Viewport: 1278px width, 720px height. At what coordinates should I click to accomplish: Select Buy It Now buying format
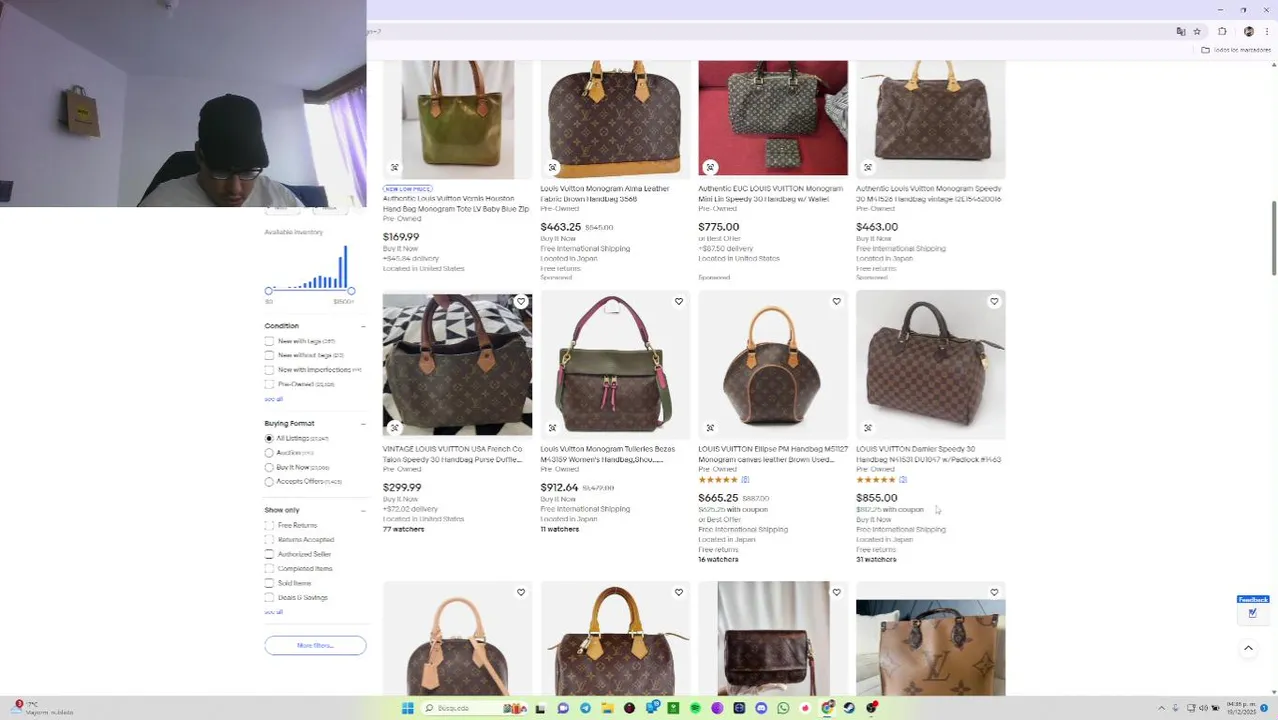[x=269, y=467]
